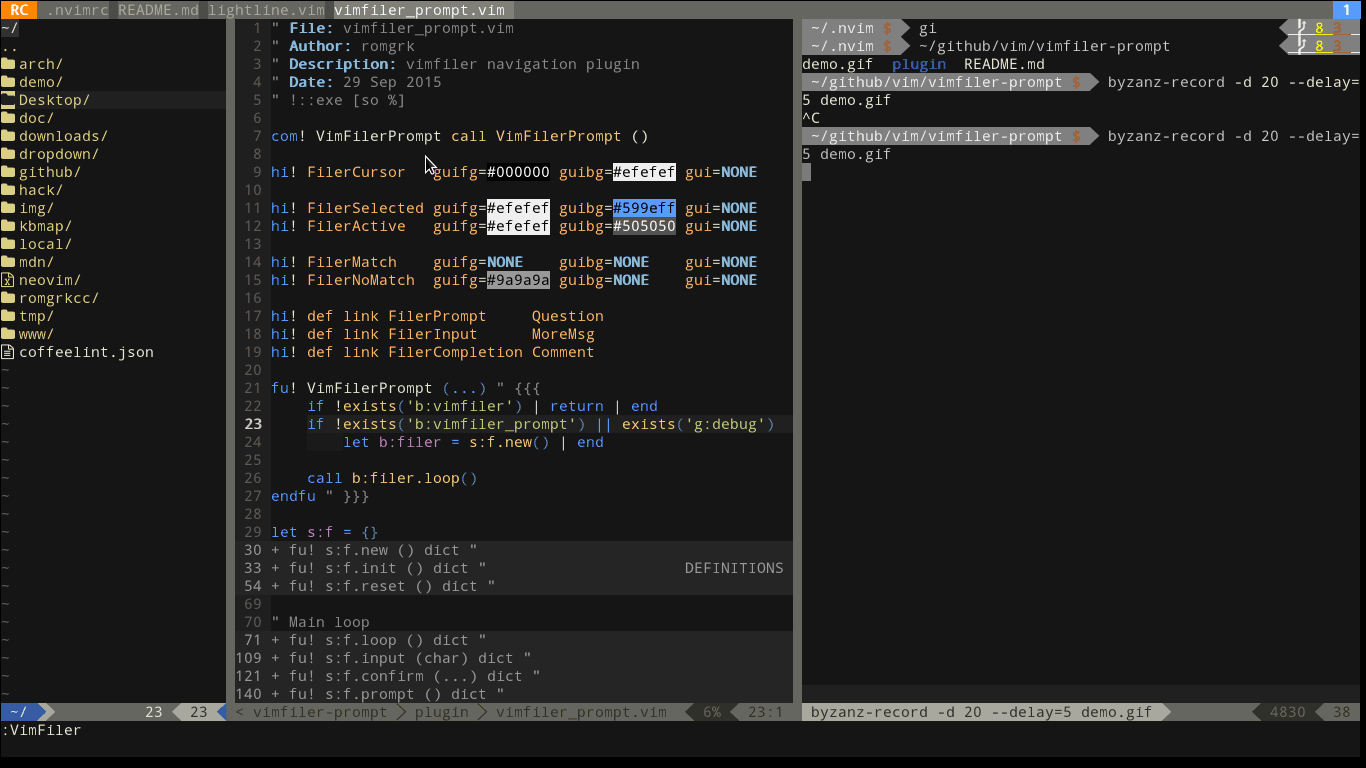Image resolution: width=1366 pixels, height=768 pixels.
Task: Click demo.gif in terminal ls output
Action: tap(837, 64)
